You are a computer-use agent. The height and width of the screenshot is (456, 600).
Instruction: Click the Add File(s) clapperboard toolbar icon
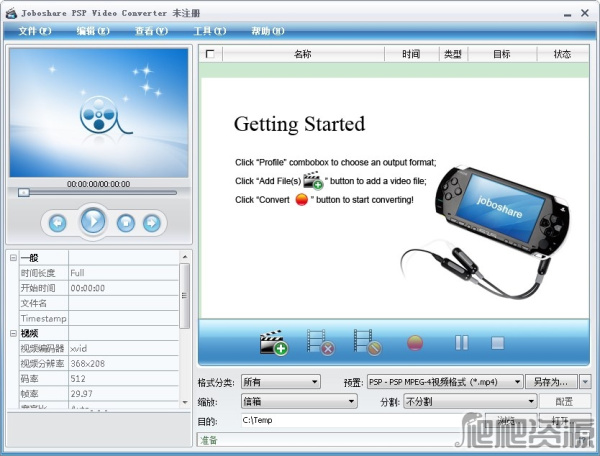coord(274,342)
